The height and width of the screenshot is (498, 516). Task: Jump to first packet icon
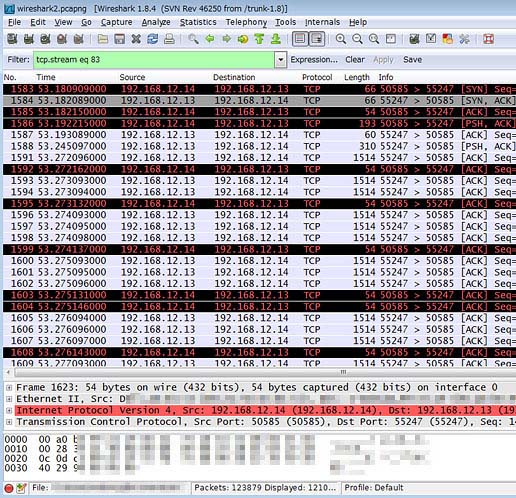coord(259,39)
